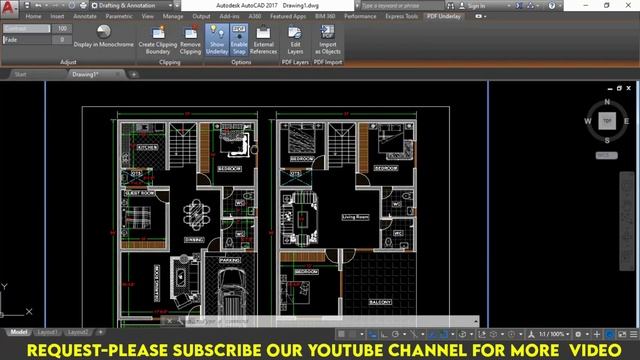Open the Express Tools ribbon tab

402,16
